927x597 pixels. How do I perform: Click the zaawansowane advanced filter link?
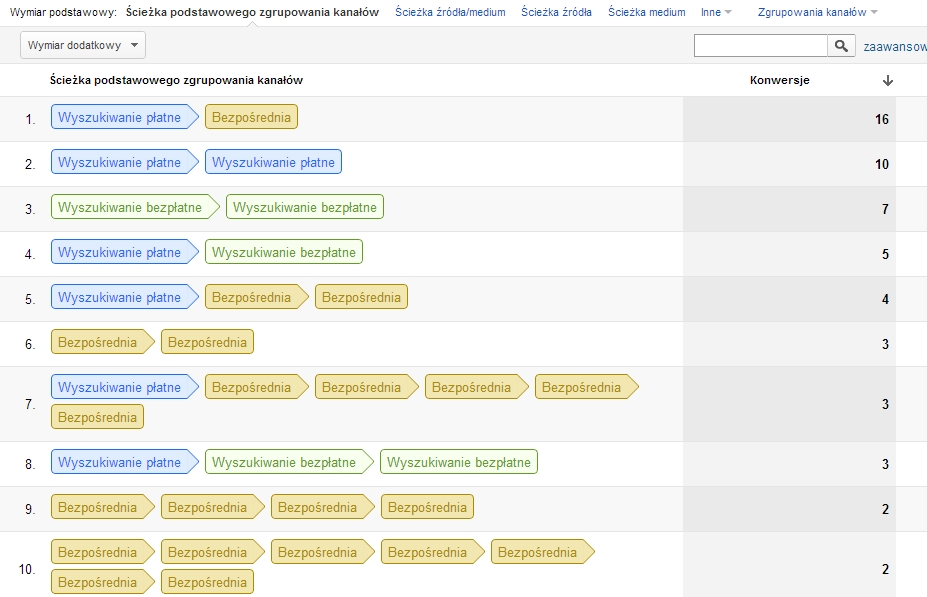894,46
